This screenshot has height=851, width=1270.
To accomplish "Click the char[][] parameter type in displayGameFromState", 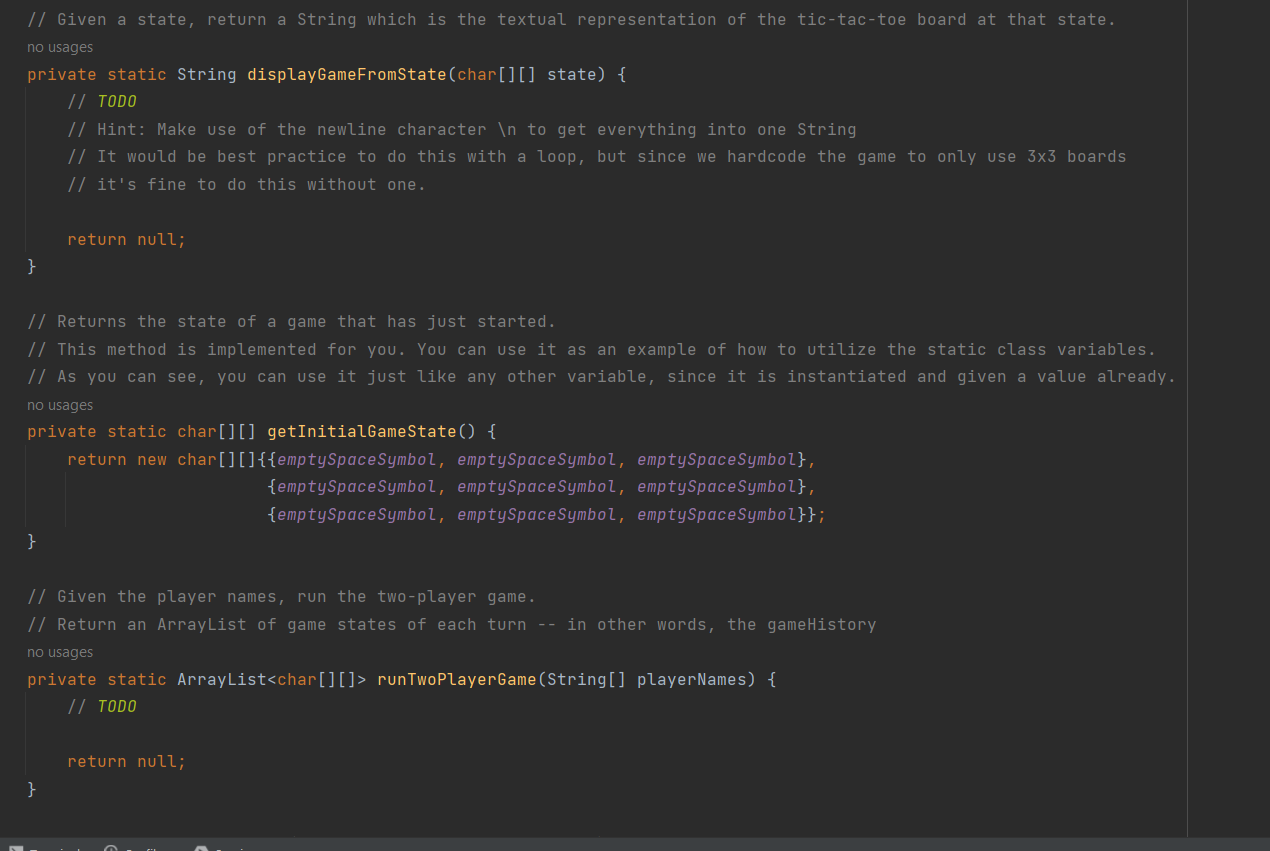I will click(x=496, y=74).
